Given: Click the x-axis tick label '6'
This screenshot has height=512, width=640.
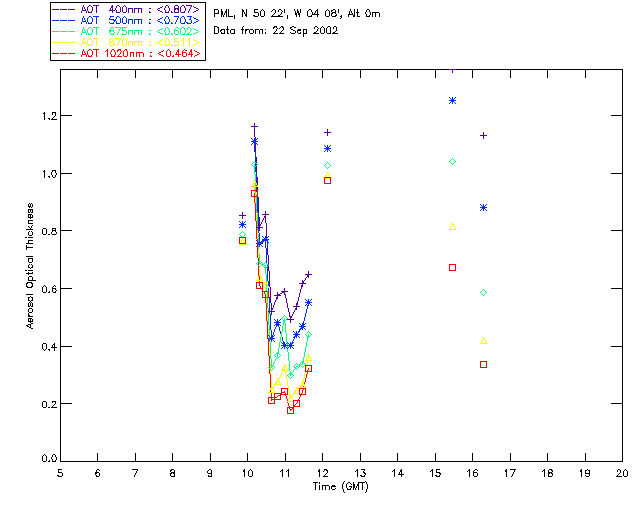Looking at the screenshot, I should (98, 474).
